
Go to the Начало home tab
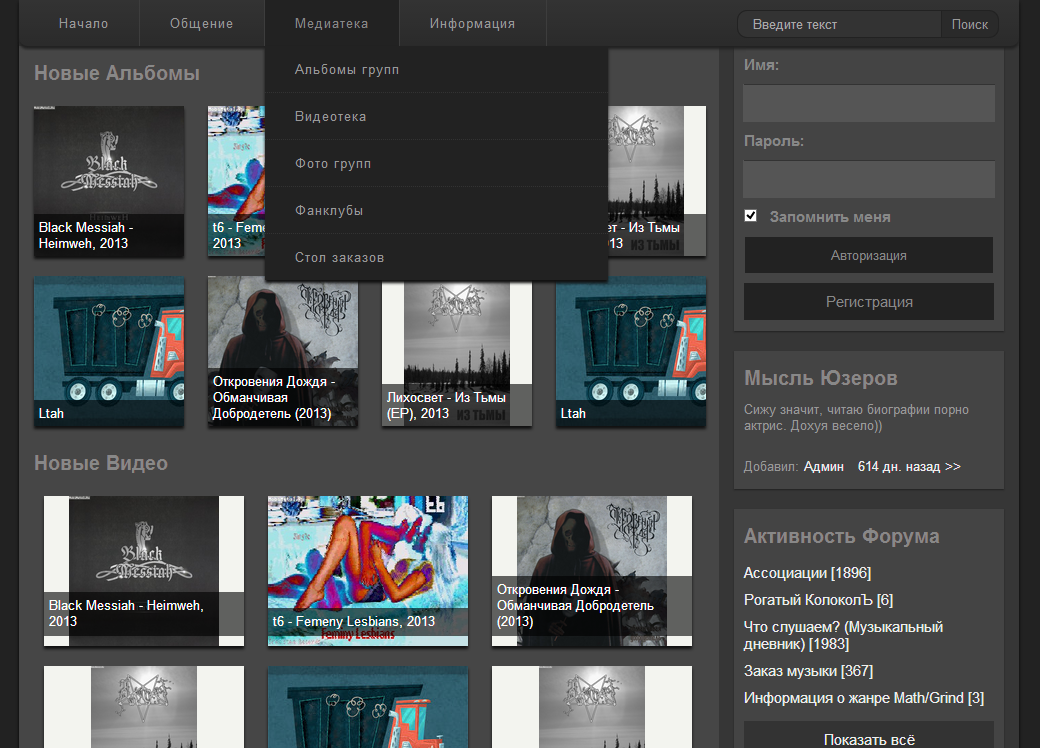(83, 24)
